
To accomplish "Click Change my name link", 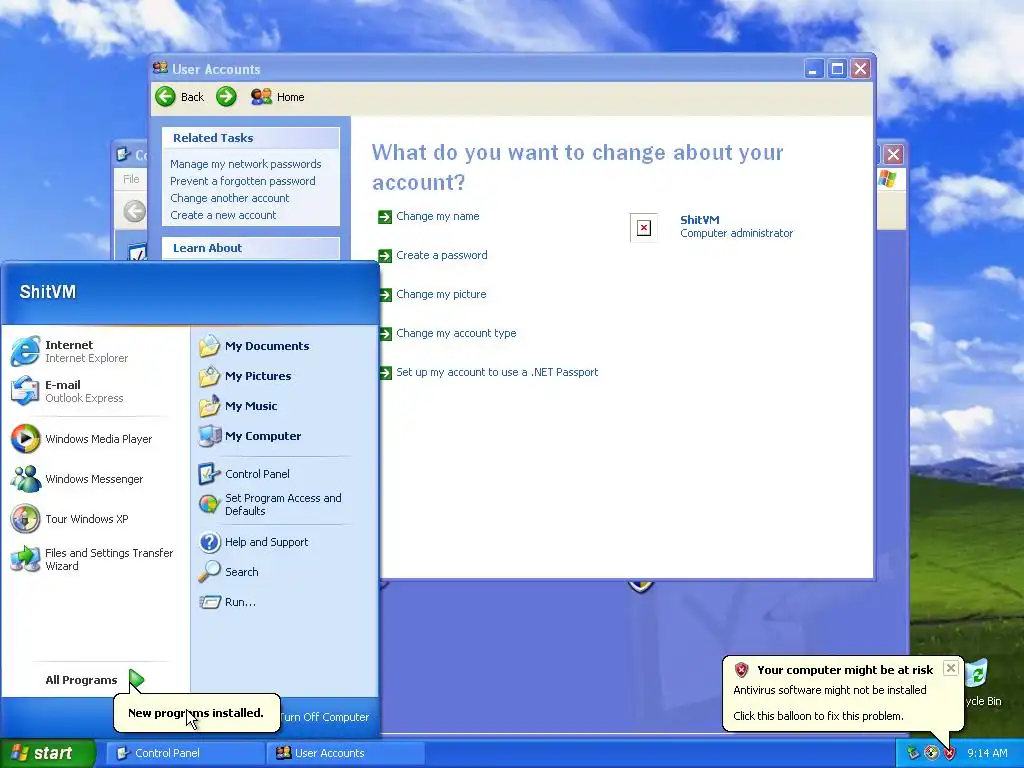I will pyautogui.click(x=438, y=216).
